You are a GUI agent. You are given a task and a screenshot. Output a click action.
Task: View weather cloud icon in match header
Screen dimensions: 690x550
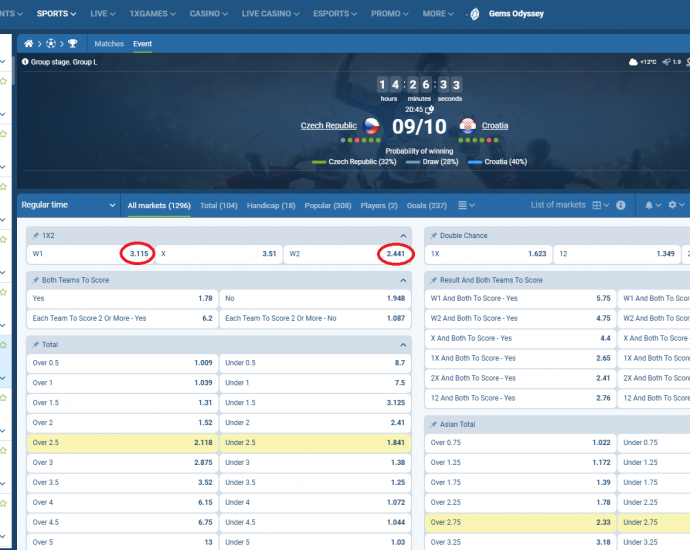click(633, 62)
